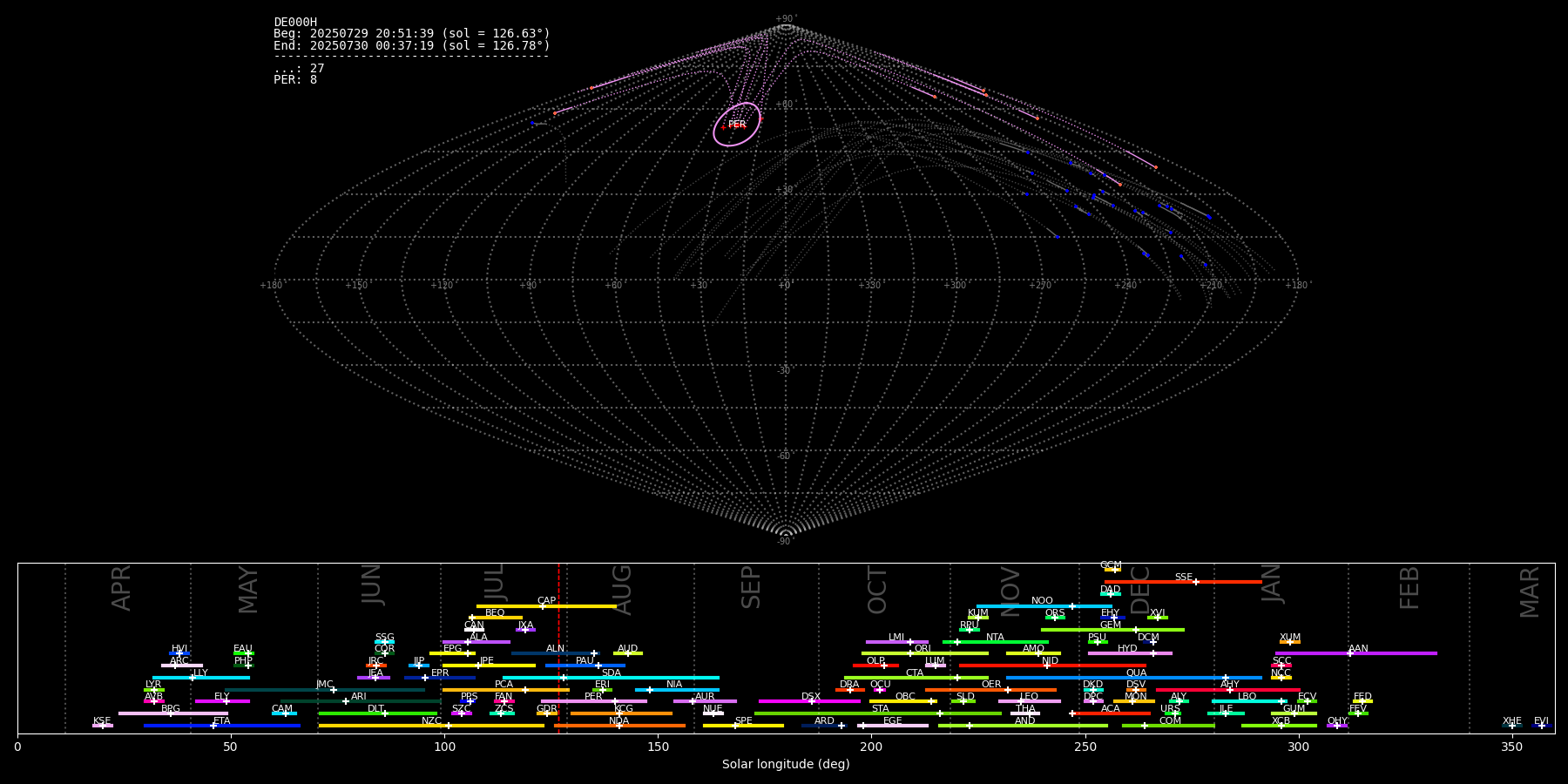Click the COM shower label
The width and height of the screenshot is (1568, 784).
pos(1170,721)
